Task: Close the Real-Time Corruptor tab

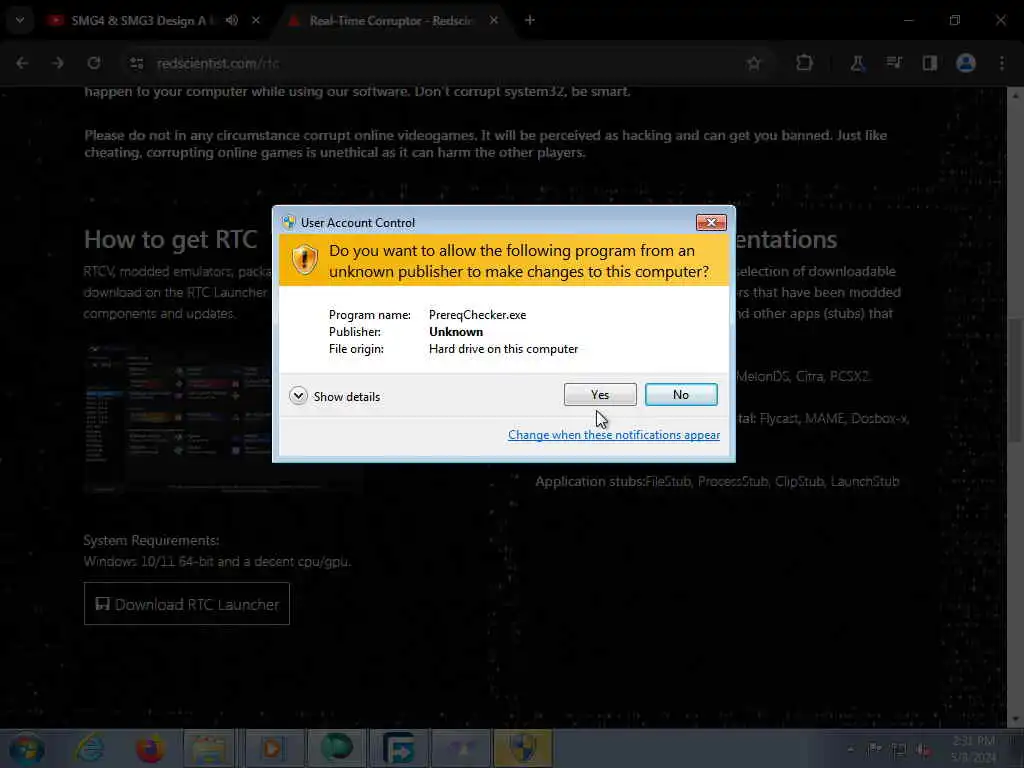Action: [x=494, y=21]
